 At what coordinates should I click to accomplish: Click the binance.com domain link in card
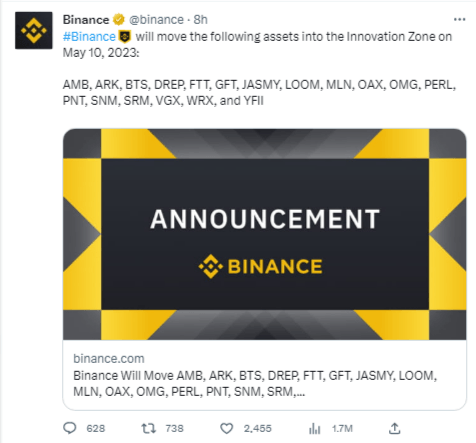[109, 359]
